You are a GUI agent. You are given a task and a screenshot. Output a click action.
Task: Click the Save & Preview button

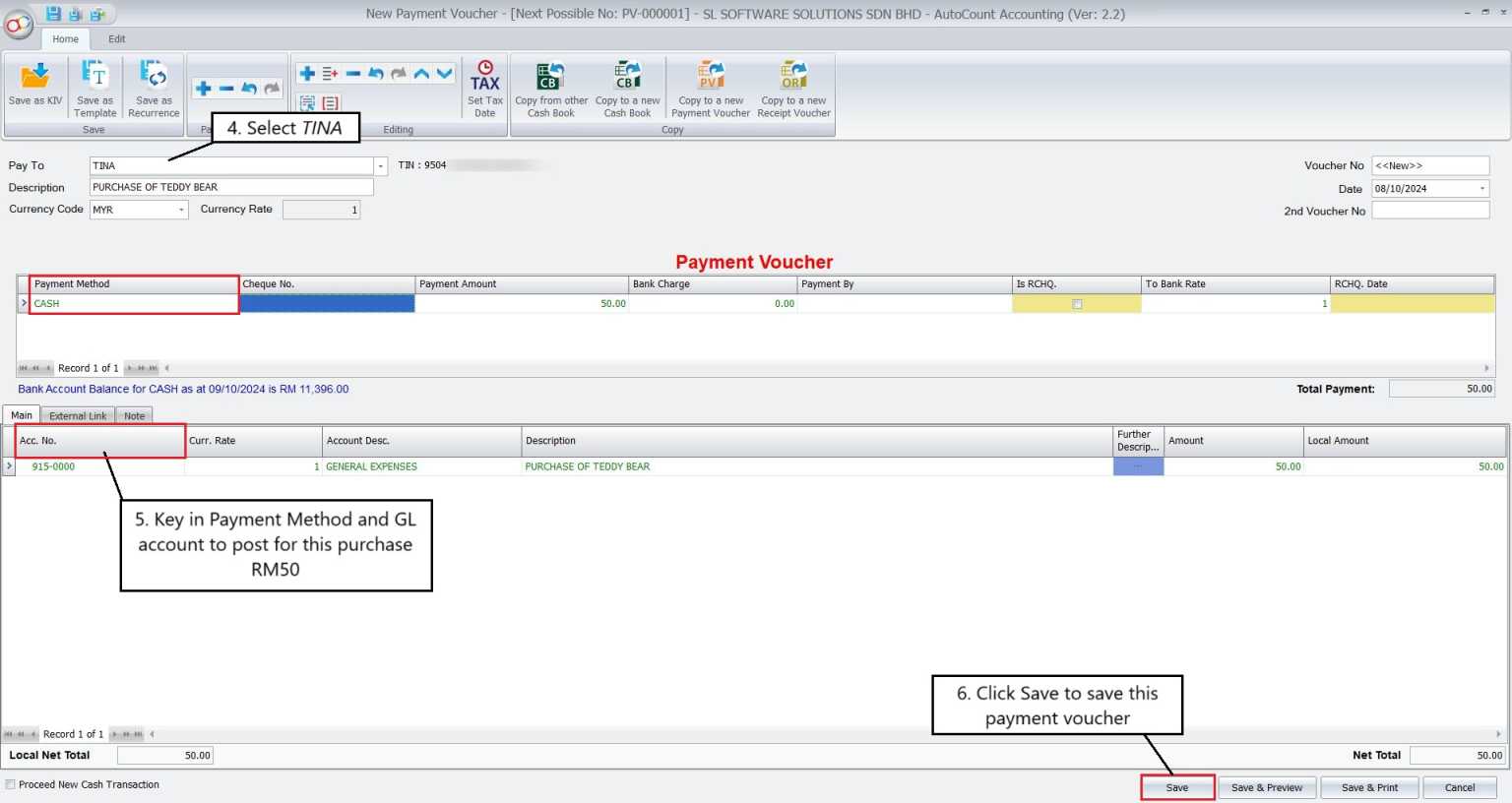[1267, 787]
